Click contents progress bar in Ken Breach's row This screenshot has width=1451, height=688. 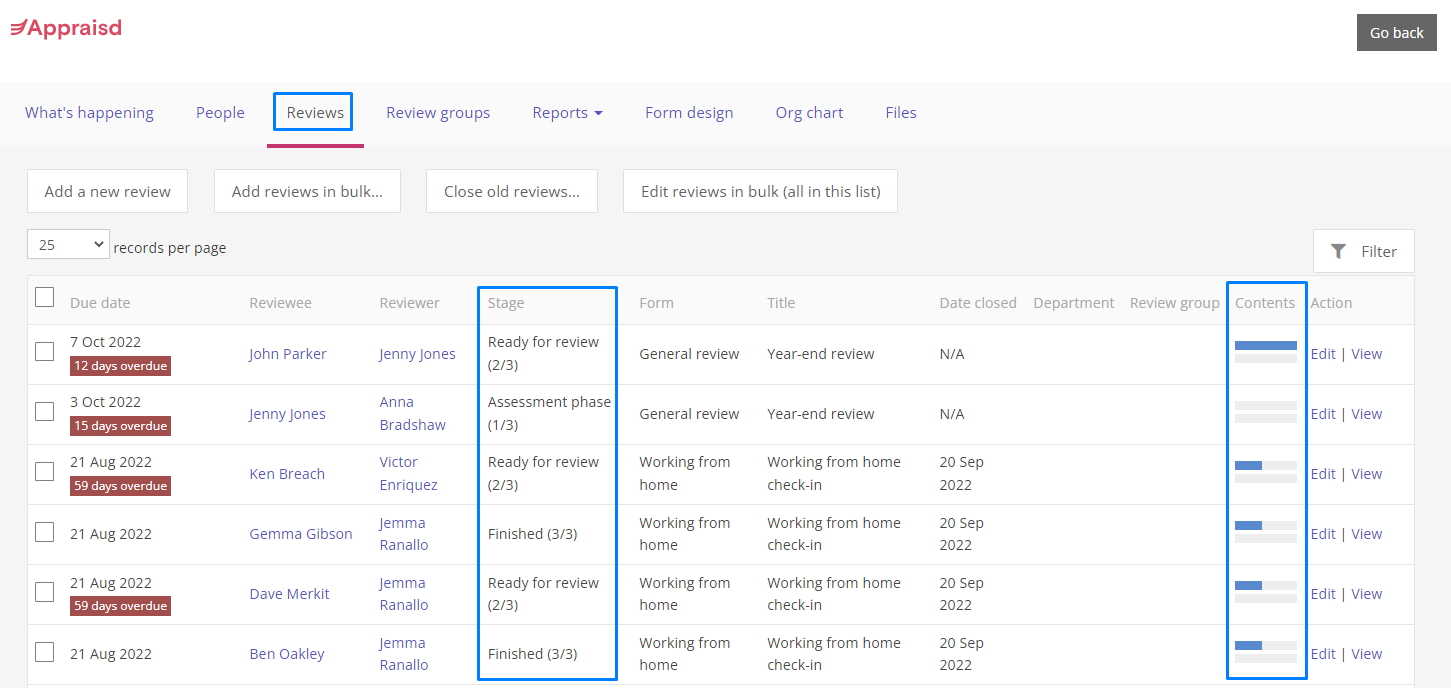[1266, 472]
